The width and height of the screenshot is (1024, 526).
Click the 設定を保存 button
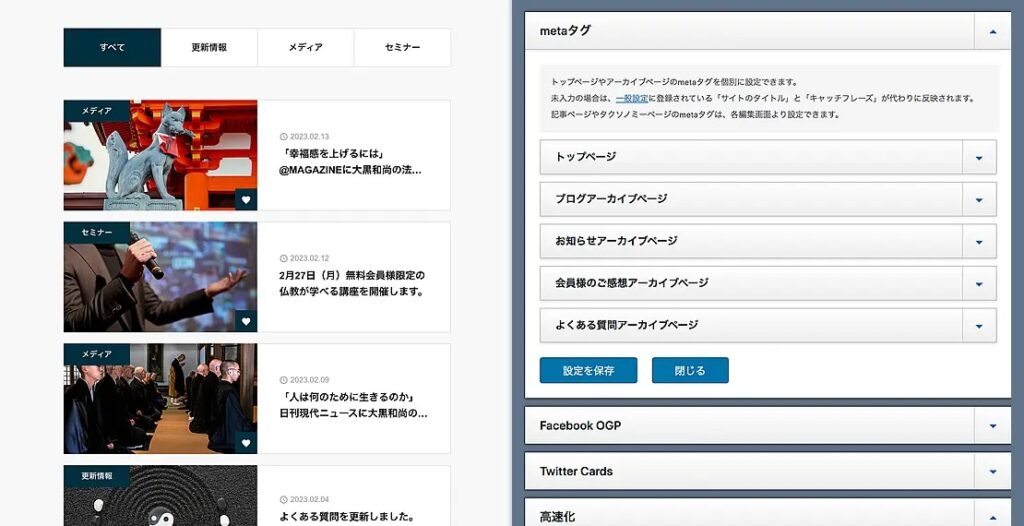point(588,370)
